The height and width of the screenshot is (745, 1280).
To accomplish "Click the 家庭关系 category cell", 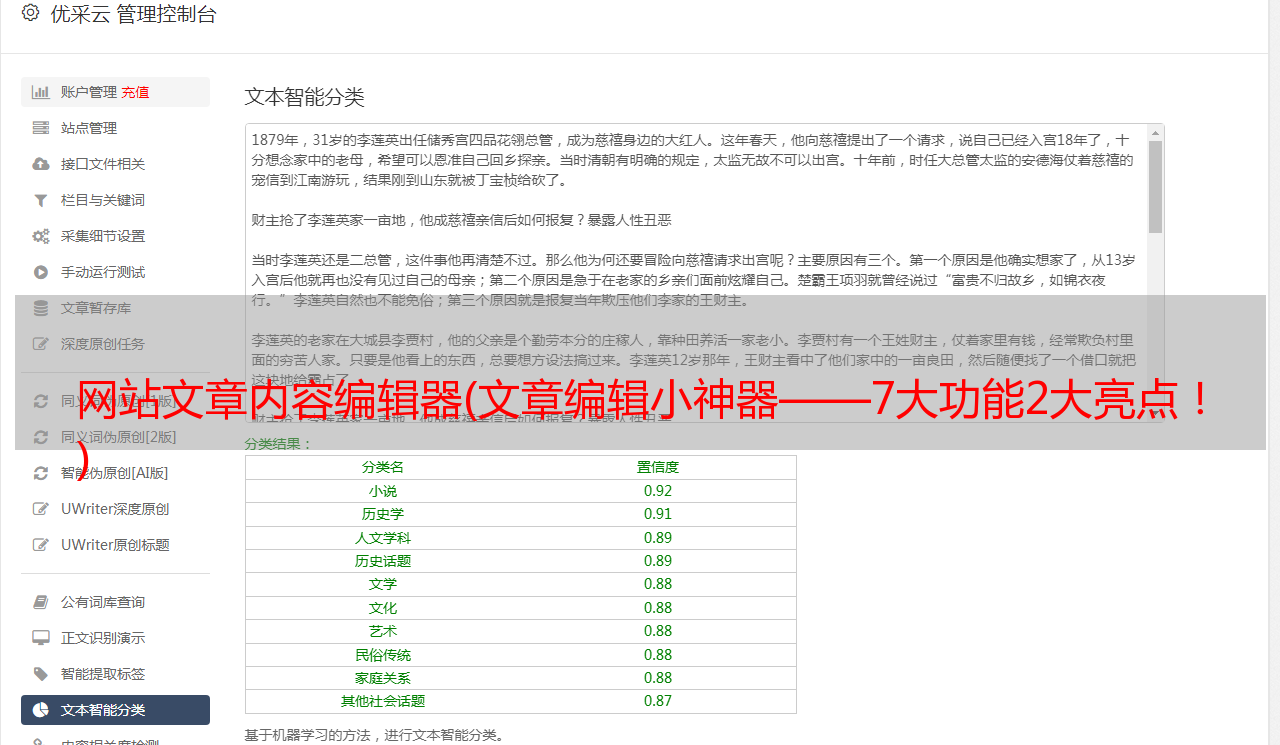I will [x=383, y=678].
